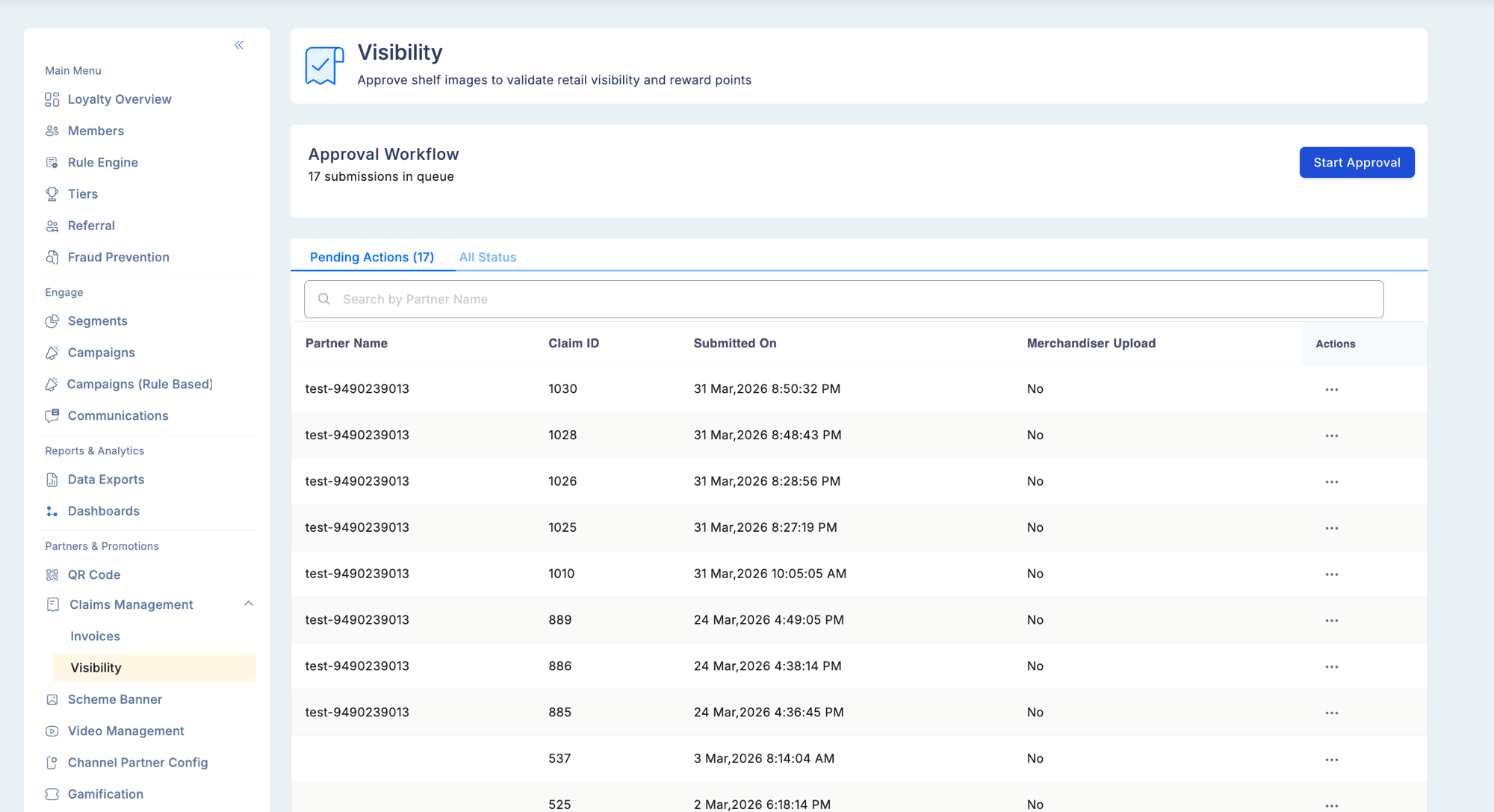Screen dimensions: 1494x812
Task: Open Members menu item
Action: click(96, 131)
